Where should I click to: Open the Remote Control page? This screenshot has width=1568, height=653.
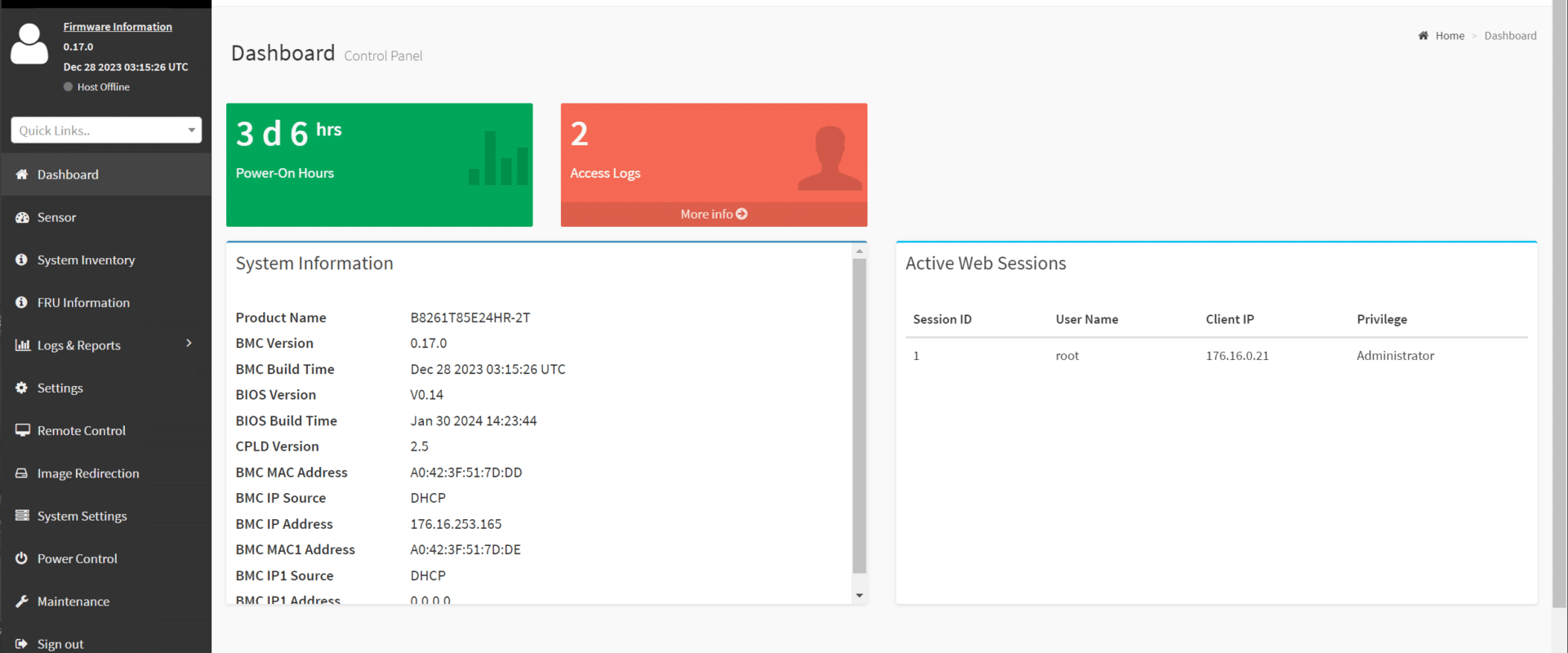(106, 430)
